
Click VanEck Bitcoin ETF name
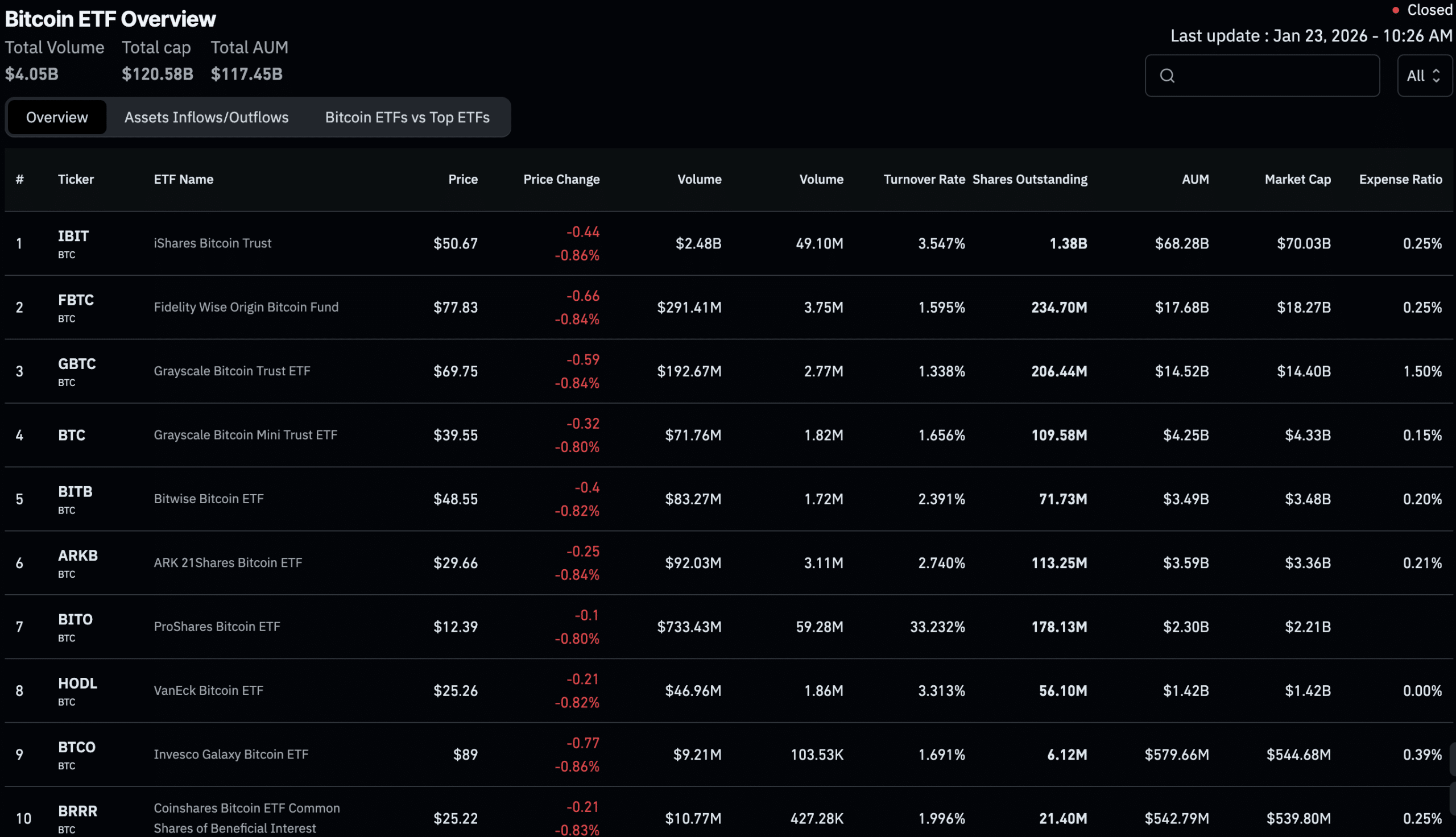208,690
